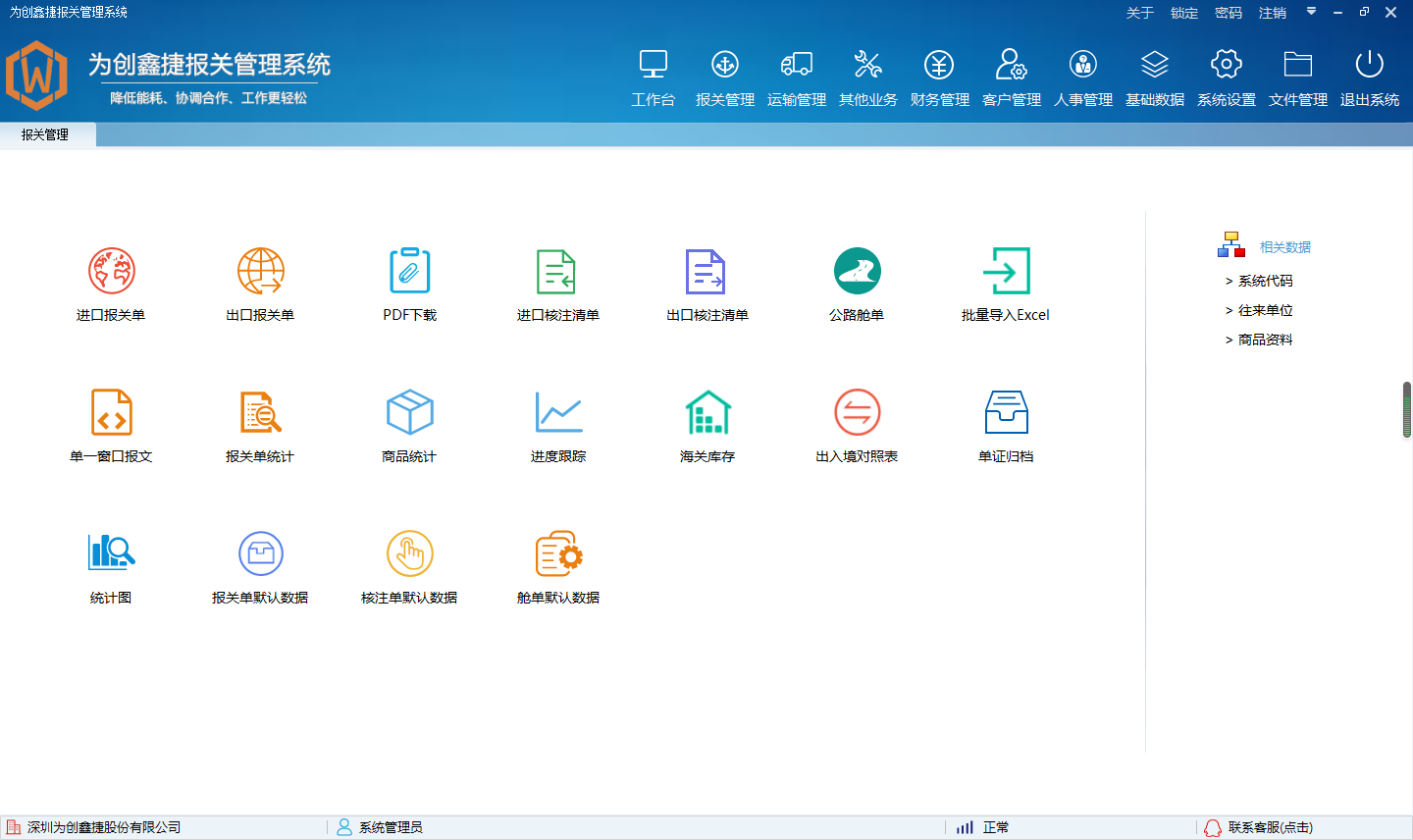
Task: Open 舱单默认数据 settings icon
Action: pos(558,554)
